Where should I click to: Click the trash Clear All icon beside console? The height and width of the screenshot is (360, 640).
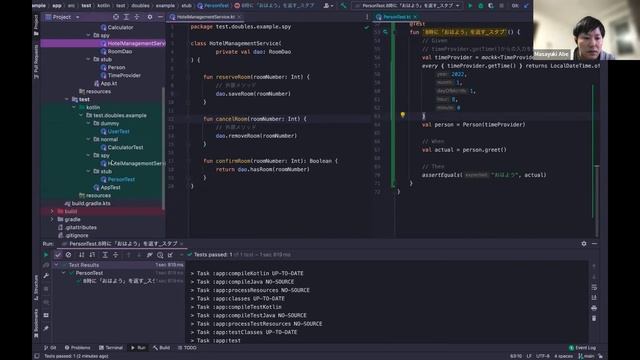tap(594, 318)
